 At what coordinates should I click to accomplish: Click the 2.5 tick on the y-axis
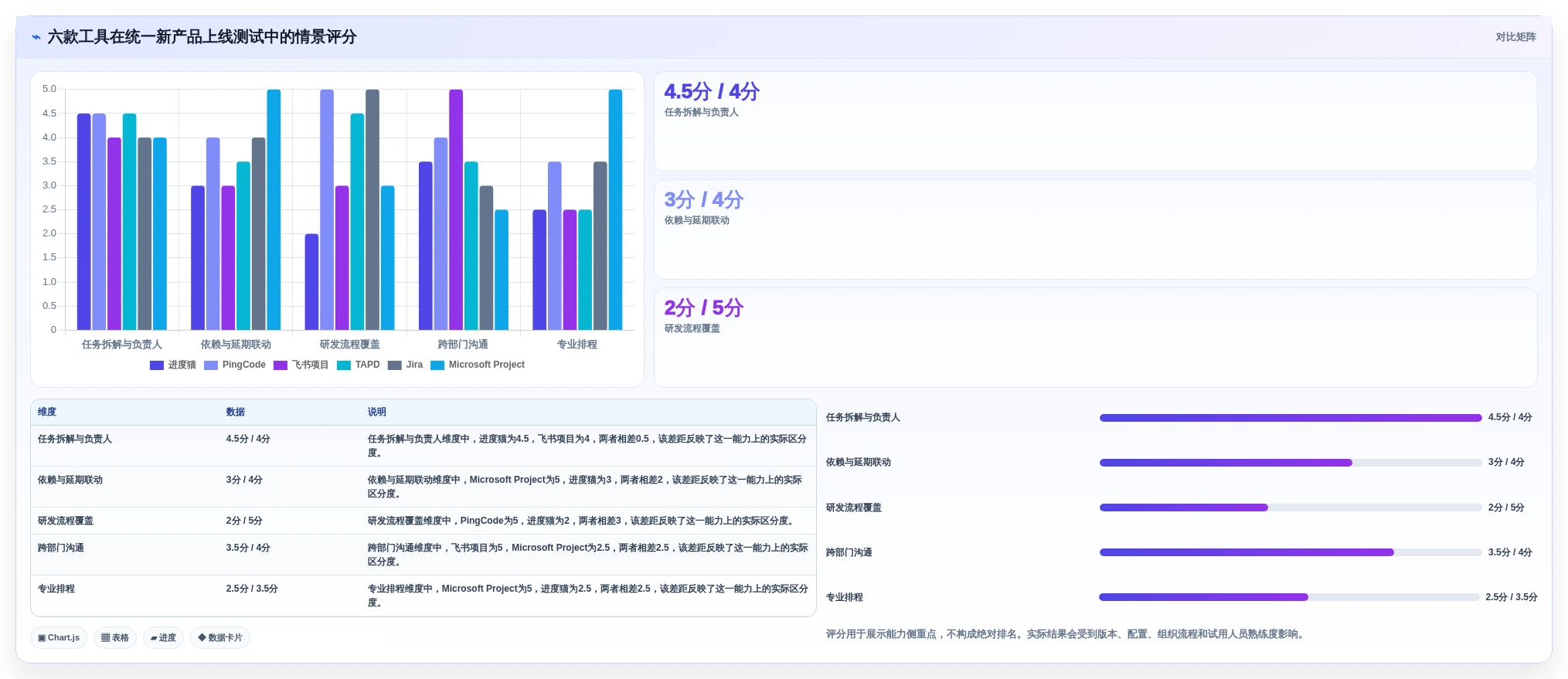tap(49, 209)
